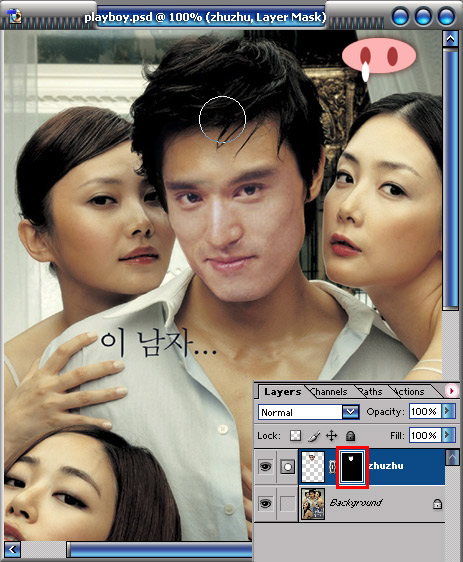The height and width of the screenshot is (562, 463).
Task: Switch to the Channels tab
Action: [x=329, y=392]
